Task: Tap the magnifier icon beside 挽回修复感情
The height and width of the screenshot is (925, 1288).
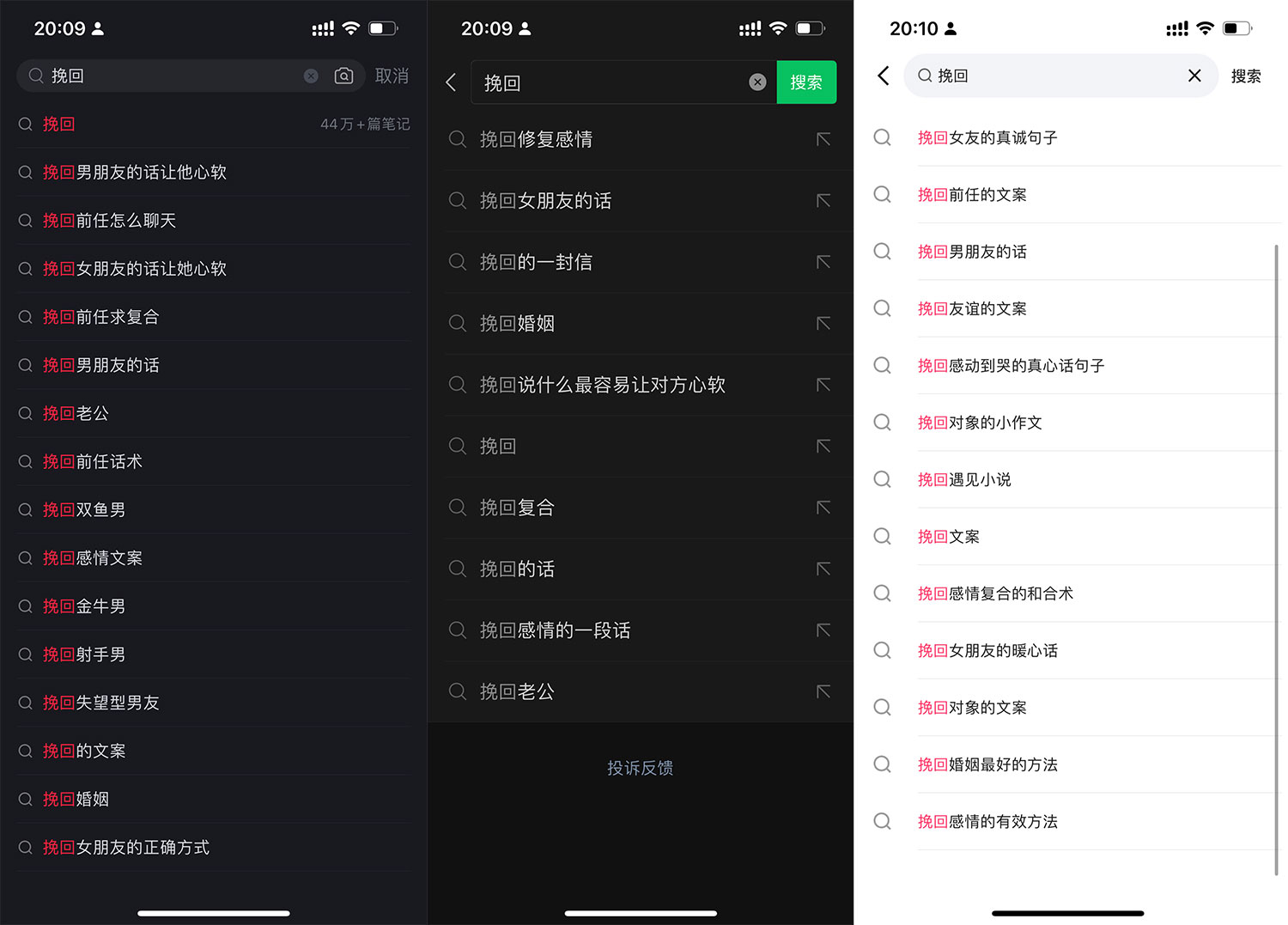Action: click(457, 139)
